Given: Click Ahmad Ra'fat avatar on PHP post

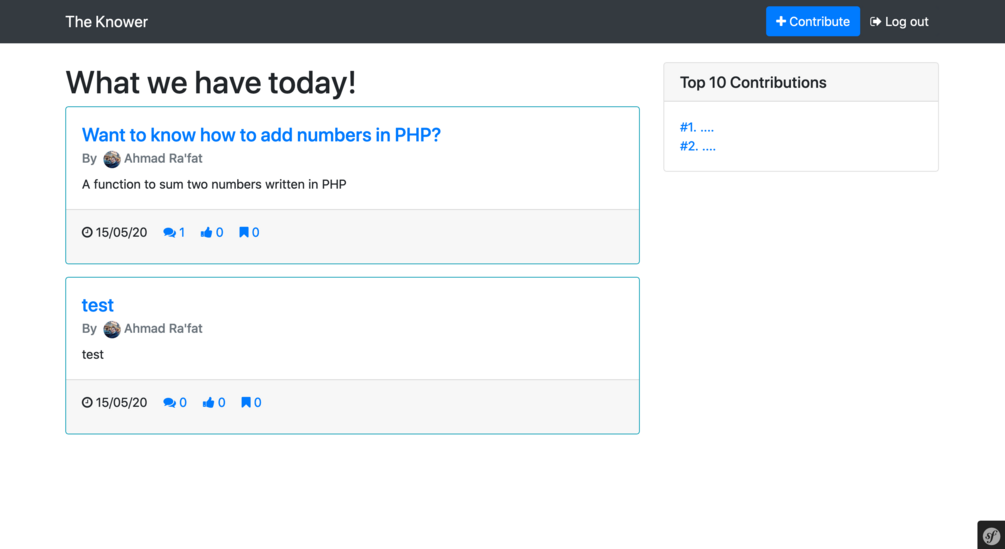Looking at the screenshot, I should pyautogui.click(x=112, y=159).
